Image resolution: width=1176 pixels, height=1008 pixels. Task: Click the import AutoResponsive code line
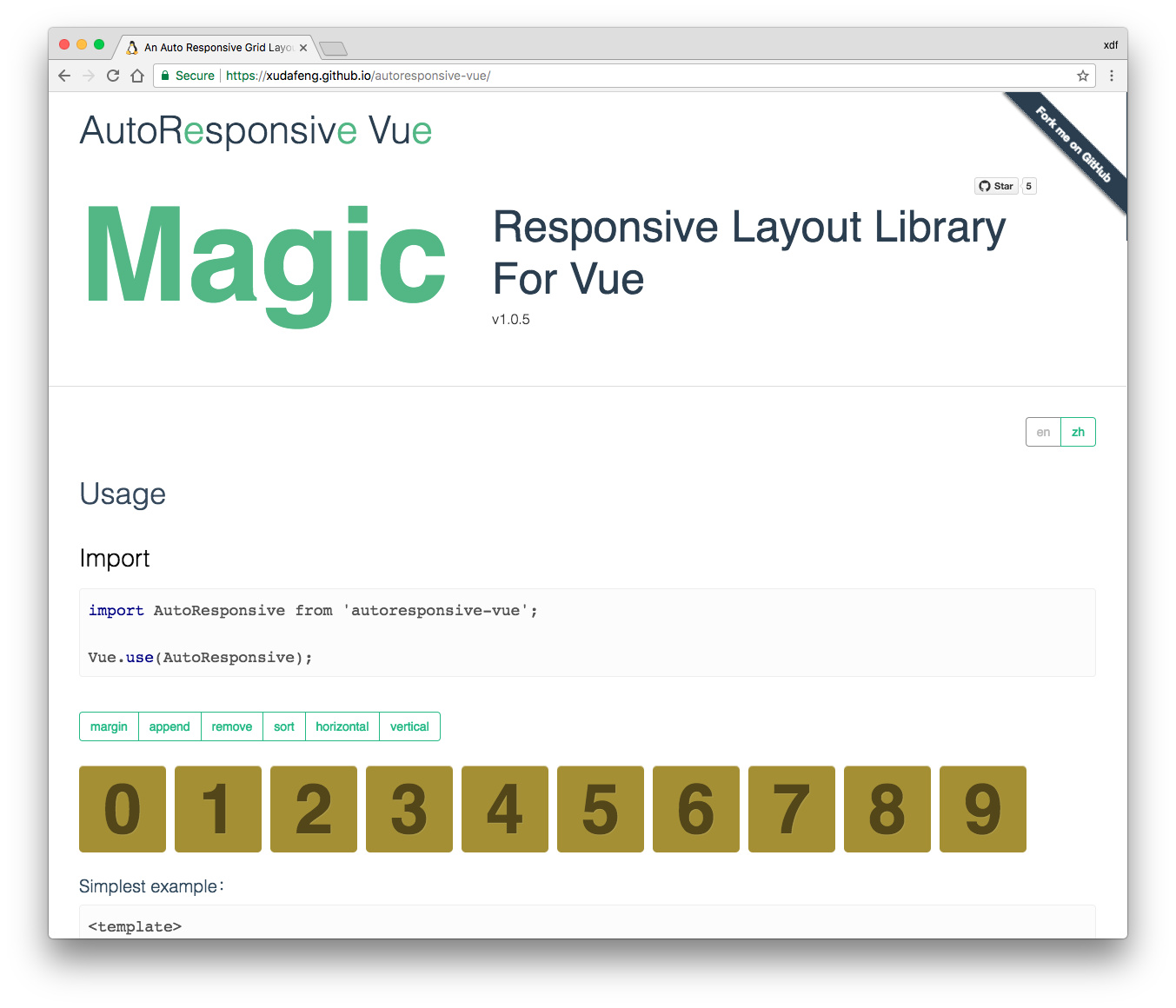coord(313,610)
